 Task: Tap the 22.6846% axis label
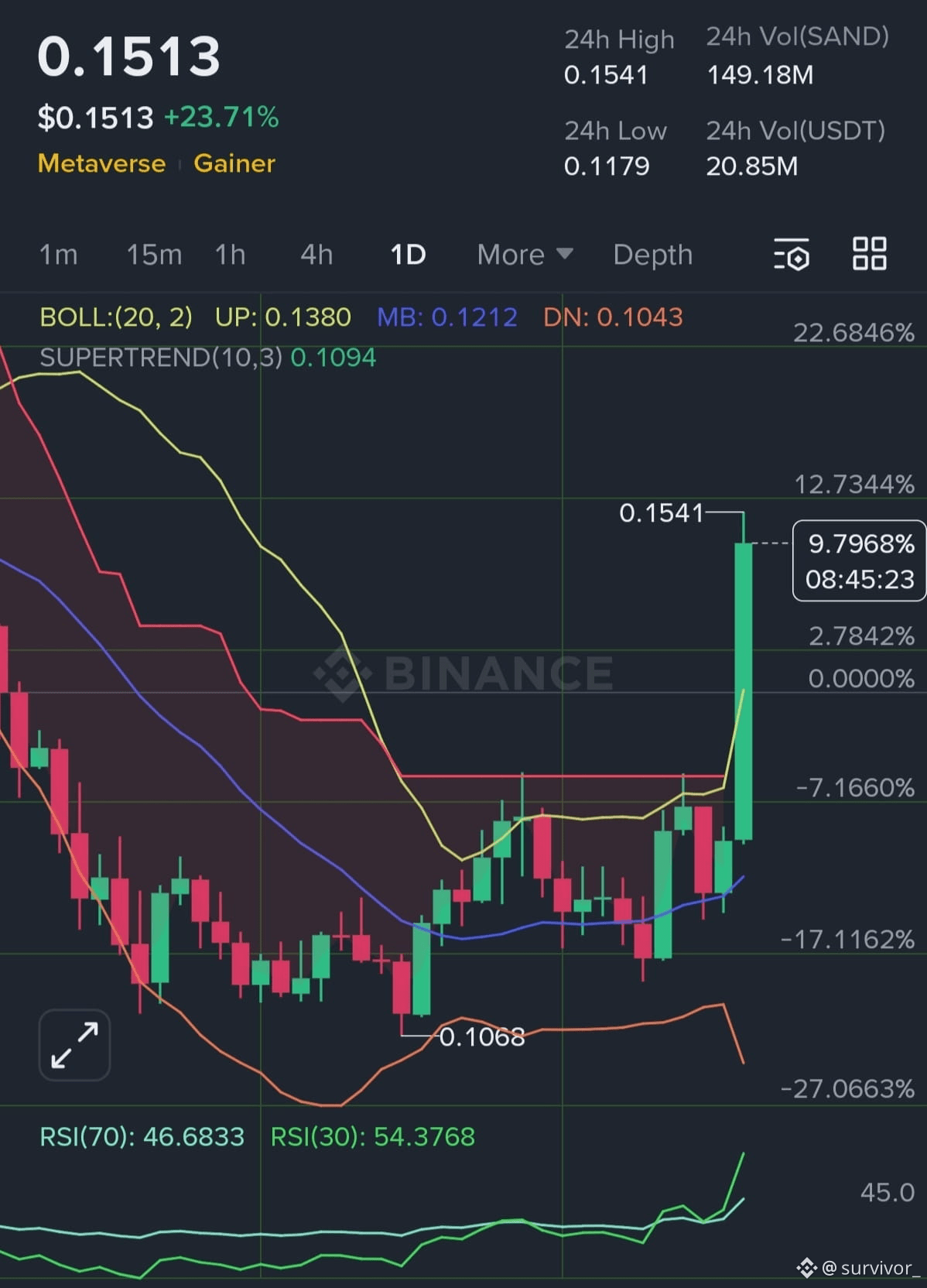click(x=853, y=333)
